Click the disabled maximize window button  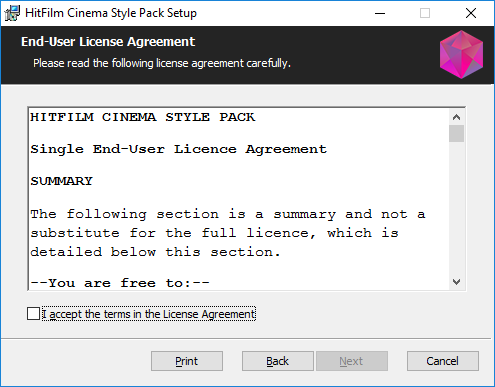425,13
